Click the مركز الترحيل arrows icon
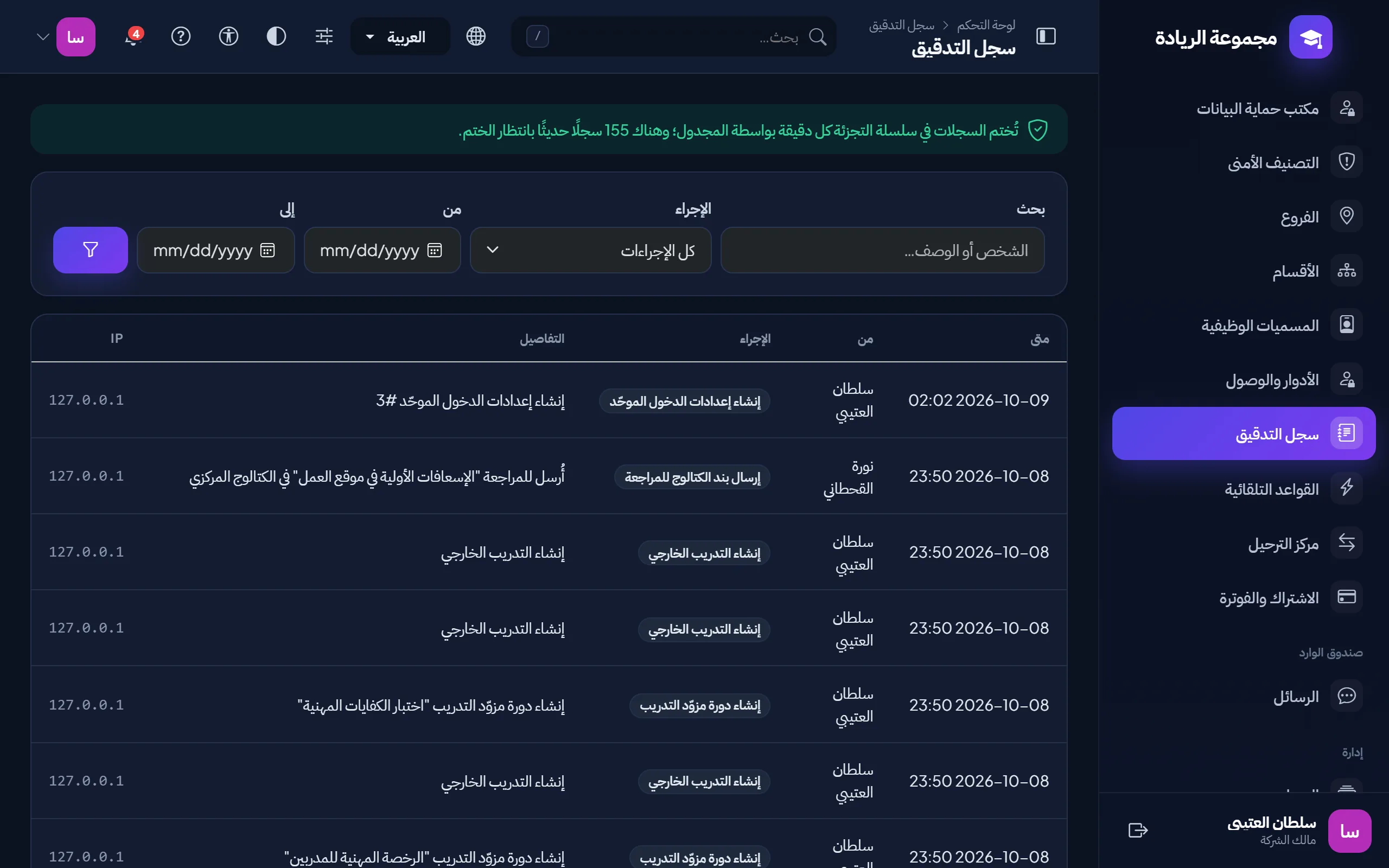This screenshot has width=1389, height=868. point(1347,542)
